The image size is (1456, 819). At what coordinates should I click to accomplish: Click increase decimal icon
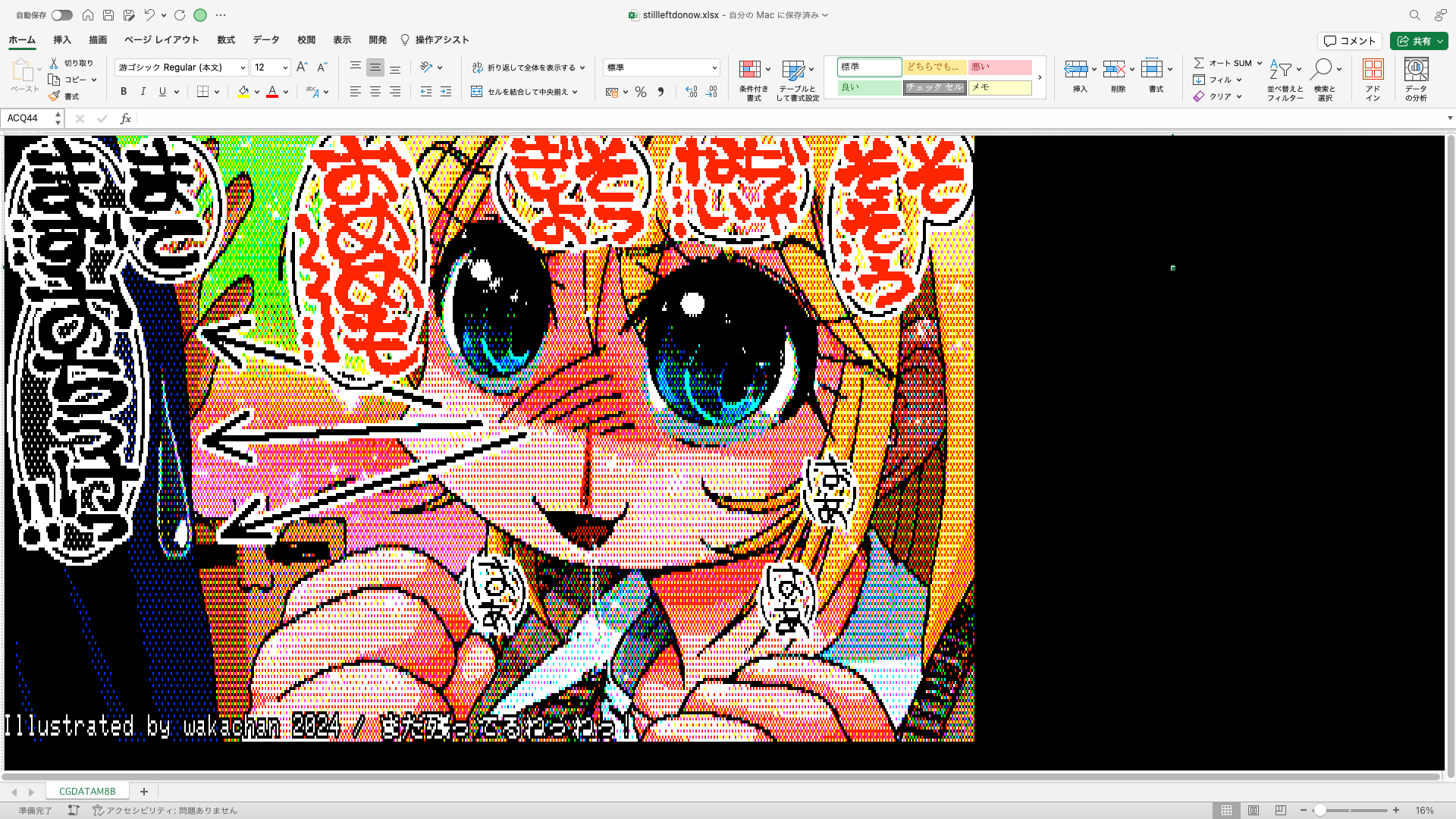(x=692, y=92)
